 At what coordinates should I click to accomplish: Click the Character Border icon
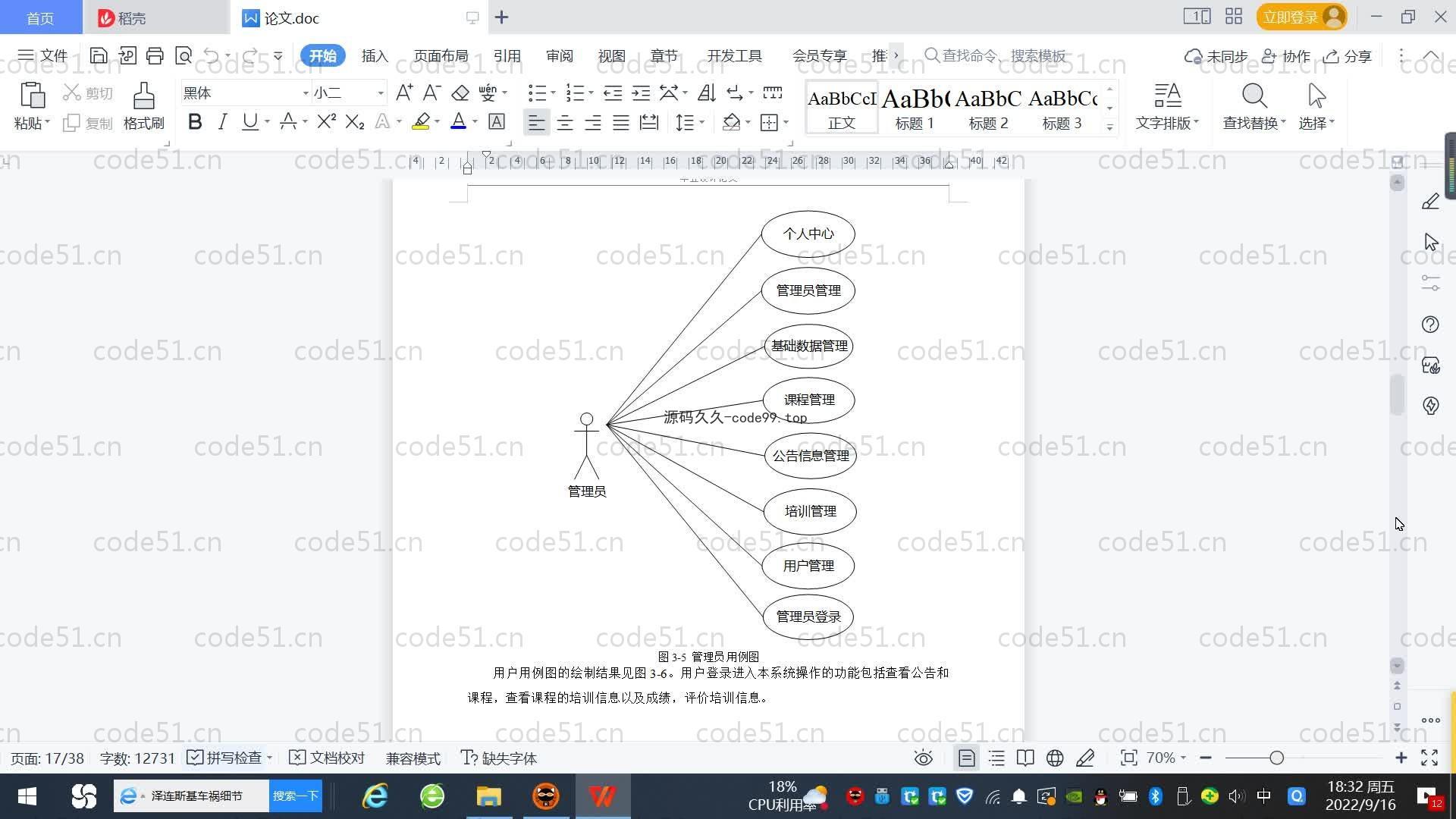tap(497, 121)
